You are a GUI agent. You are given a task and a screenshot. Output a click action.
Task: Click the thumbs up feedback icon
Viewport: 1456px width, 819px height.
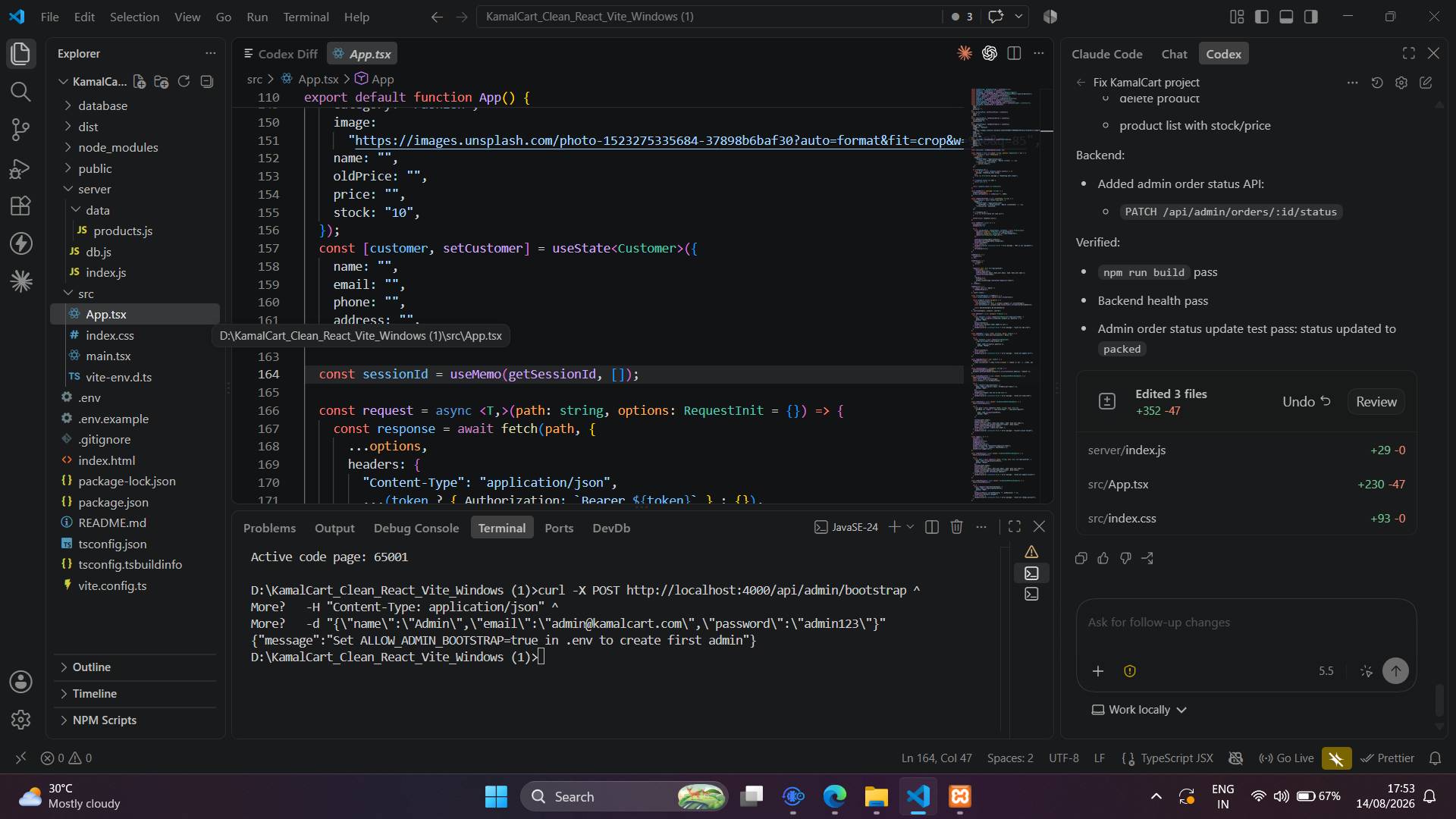click(x=1103, y=558)
